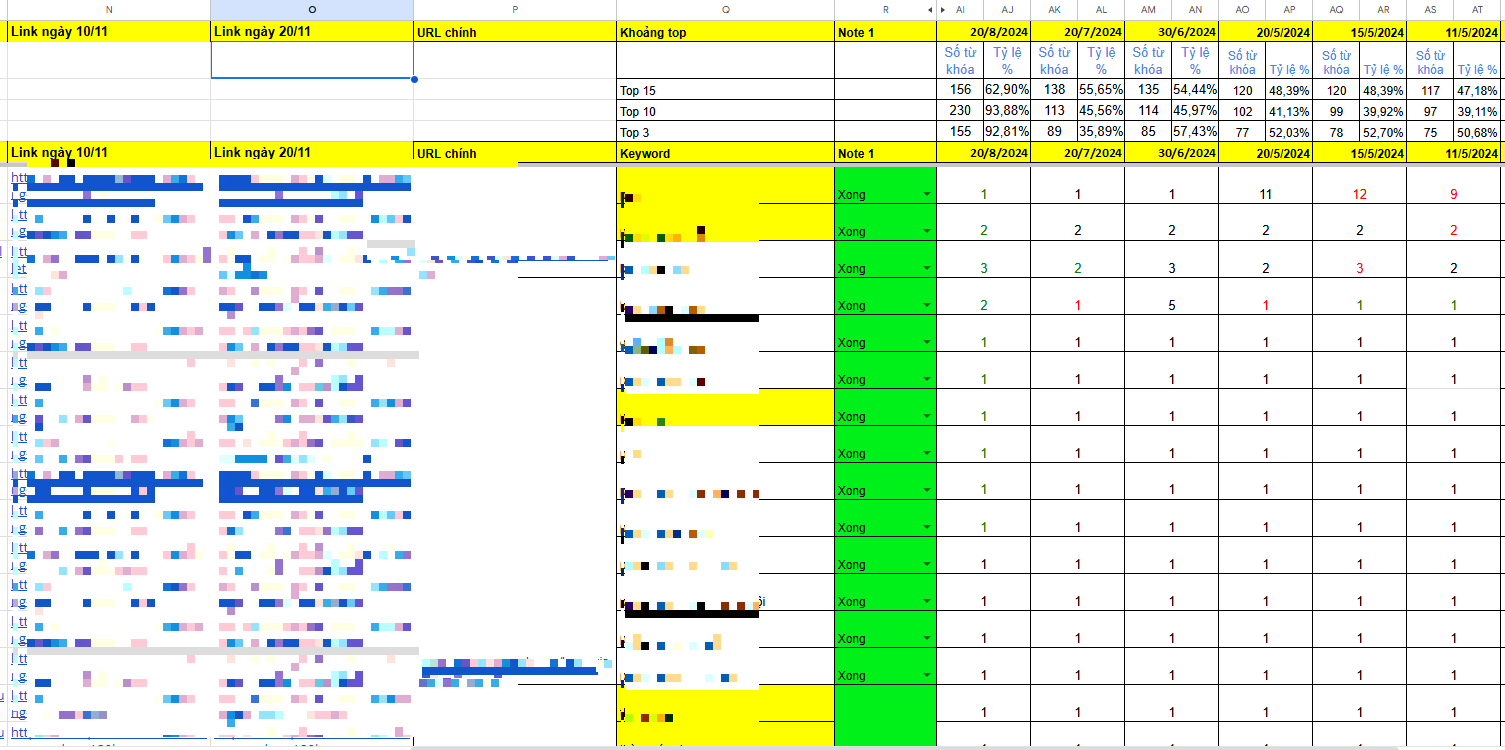Select column N header

pos(109,9)
